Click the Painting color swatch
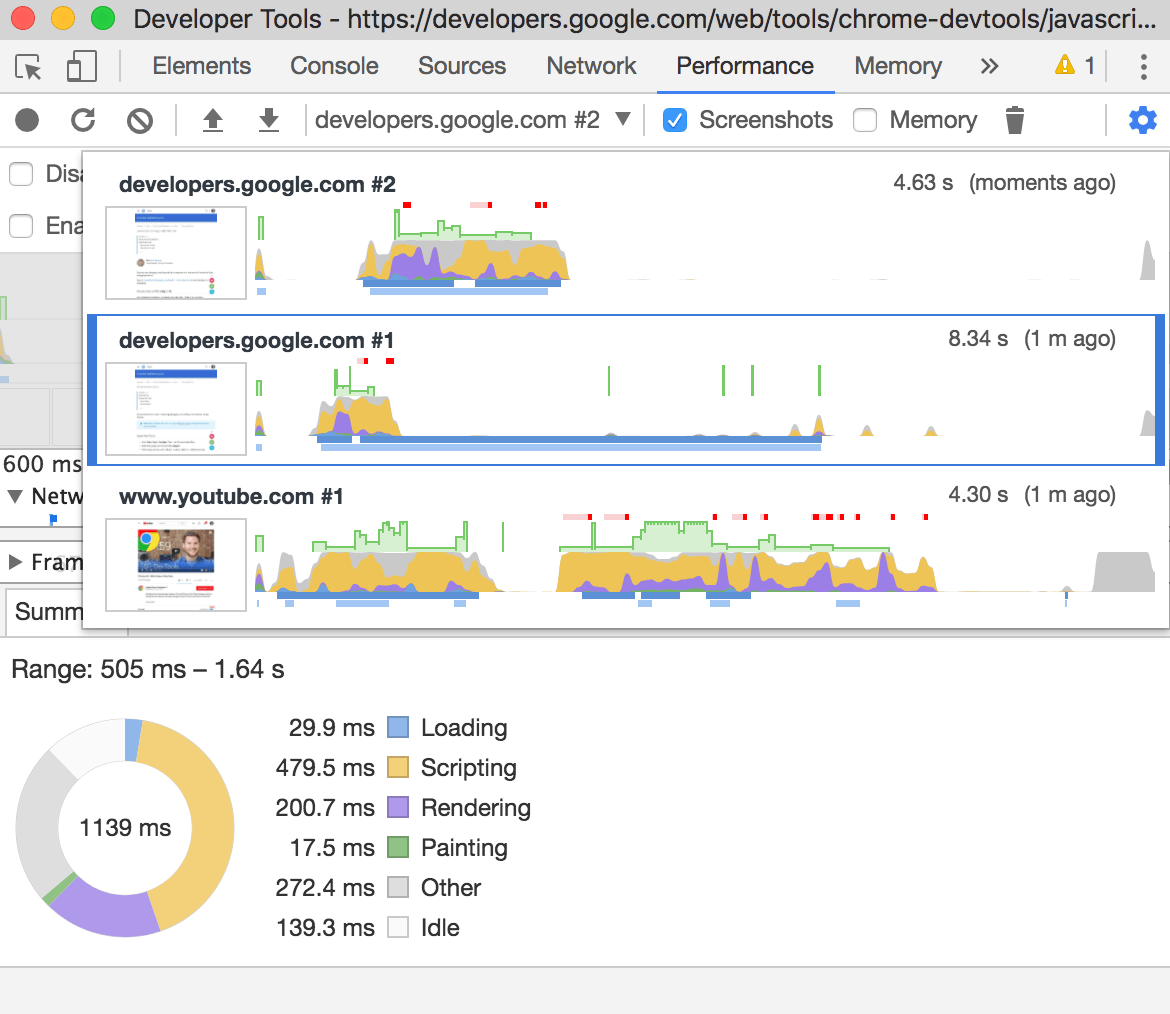 coord(398,848)
